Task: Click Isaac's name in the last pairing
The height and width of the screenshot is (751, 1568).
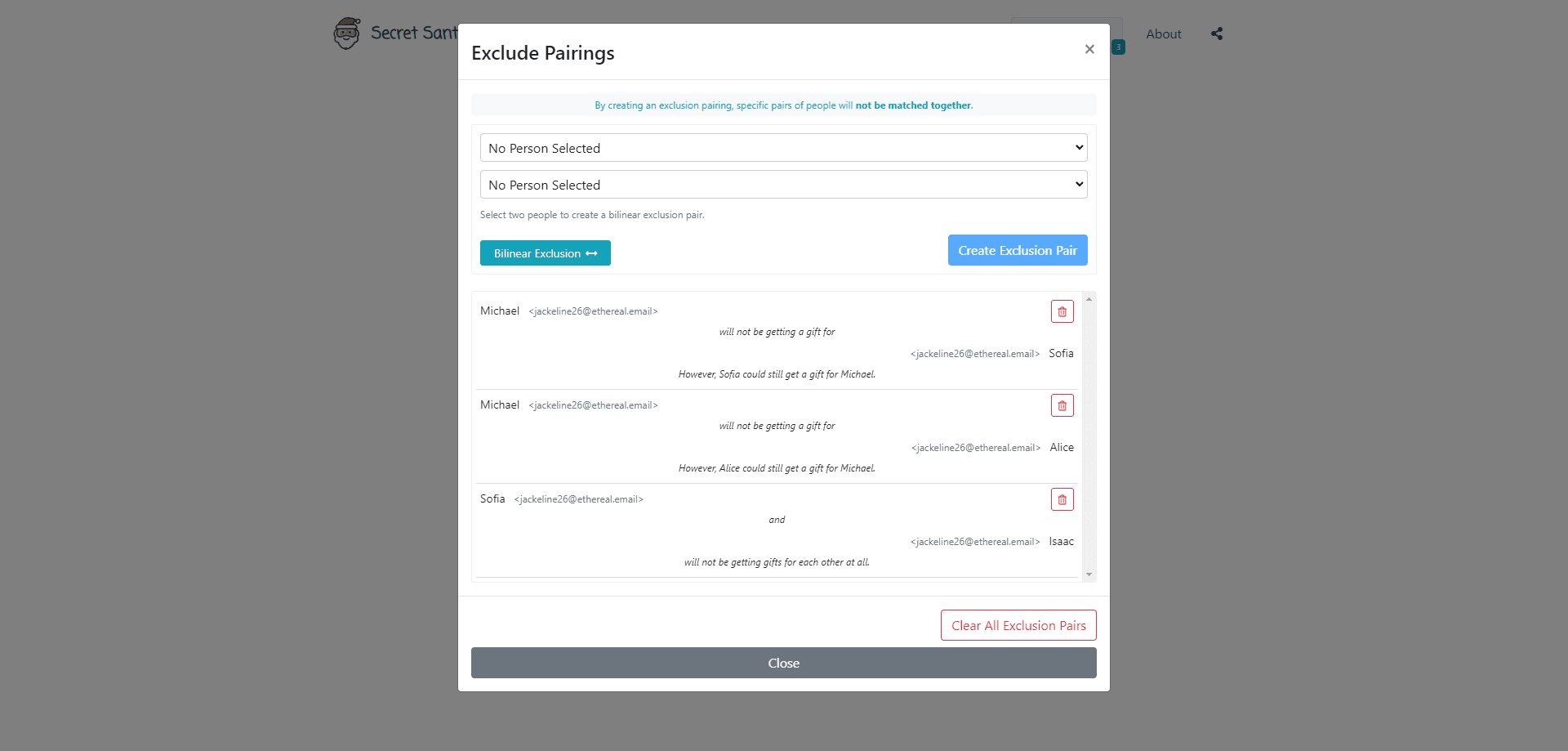Action: [1061, 541]
